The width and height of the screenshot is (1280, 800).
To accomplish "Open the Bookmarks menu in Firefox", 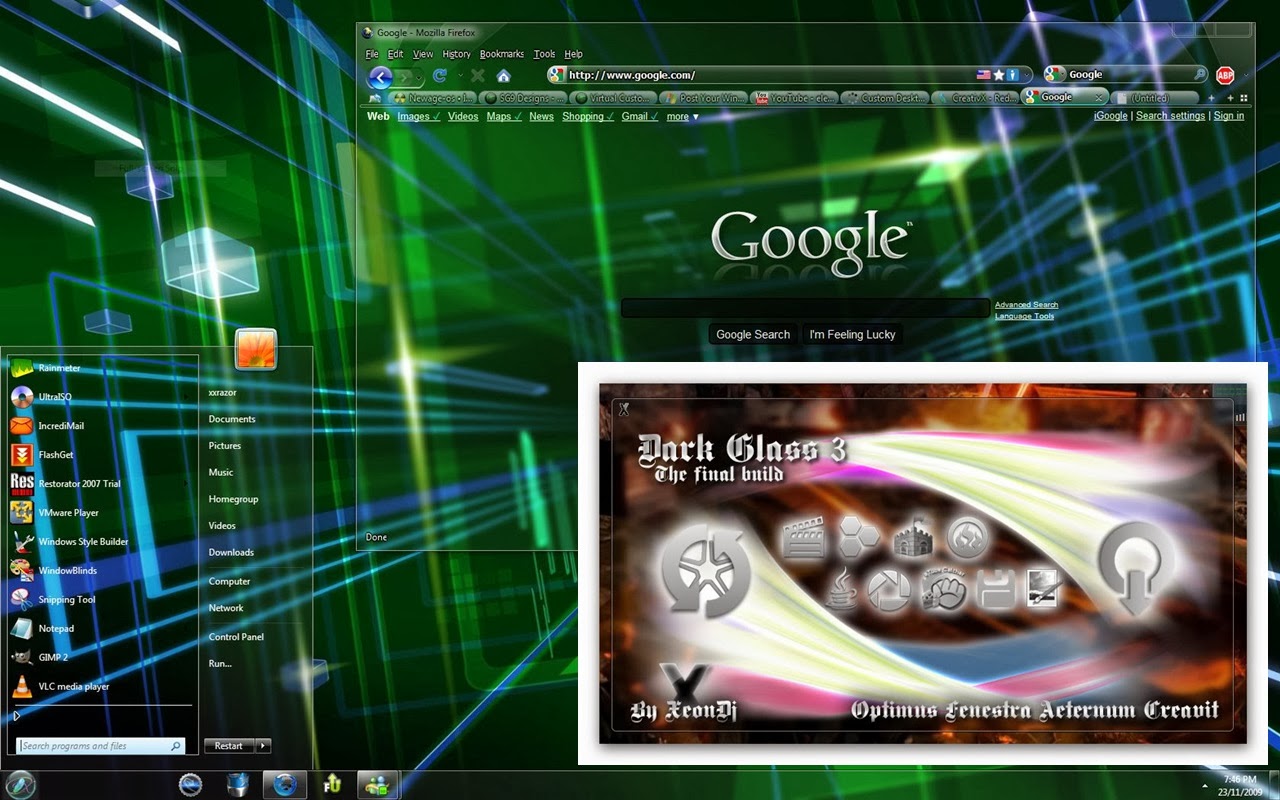I will pos(502,54).
